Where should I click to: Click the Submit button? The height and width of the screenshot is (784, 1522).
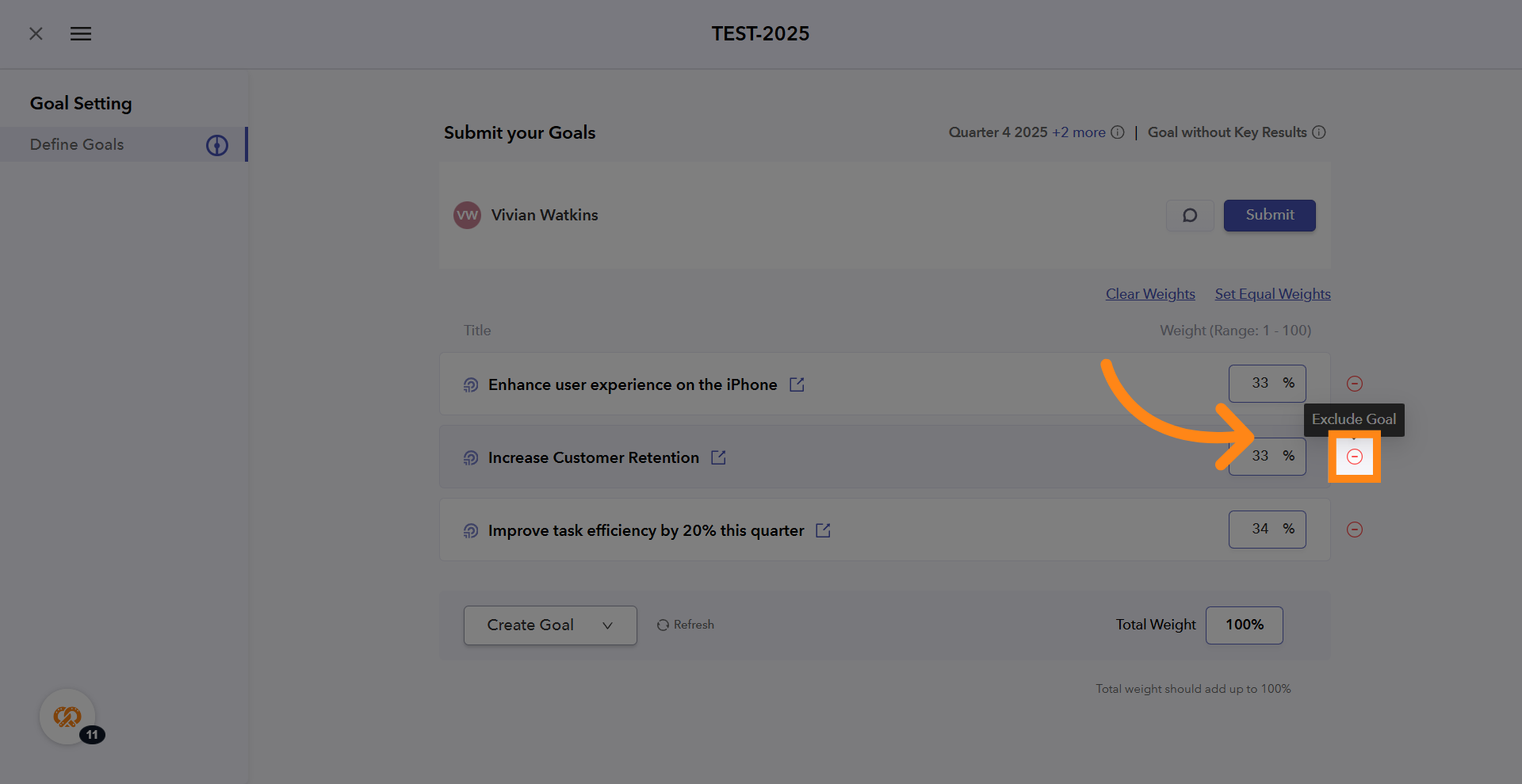[x=1269, y=216]
